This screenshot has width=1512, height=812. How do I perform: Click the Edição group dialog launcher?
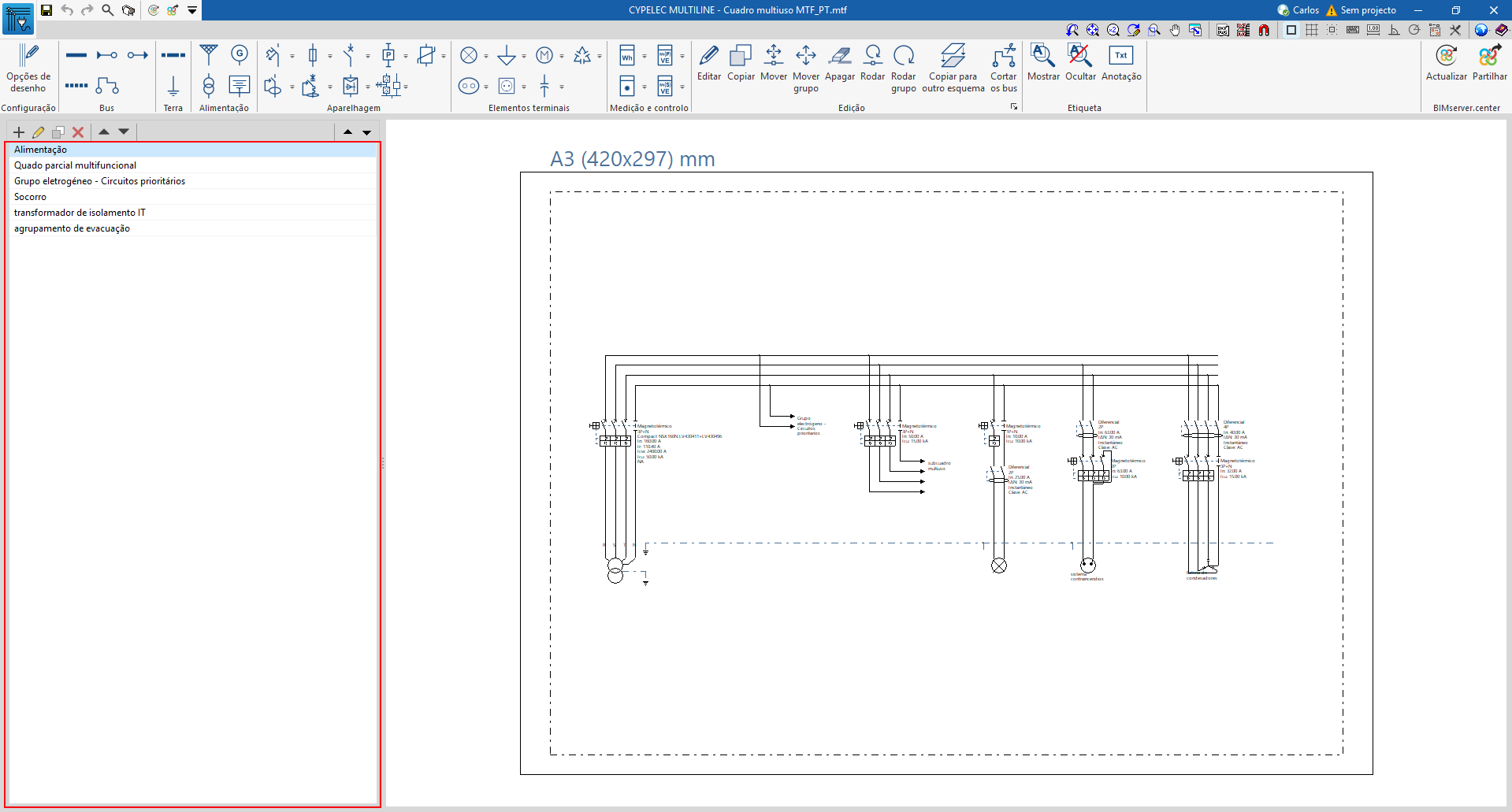1014,107
